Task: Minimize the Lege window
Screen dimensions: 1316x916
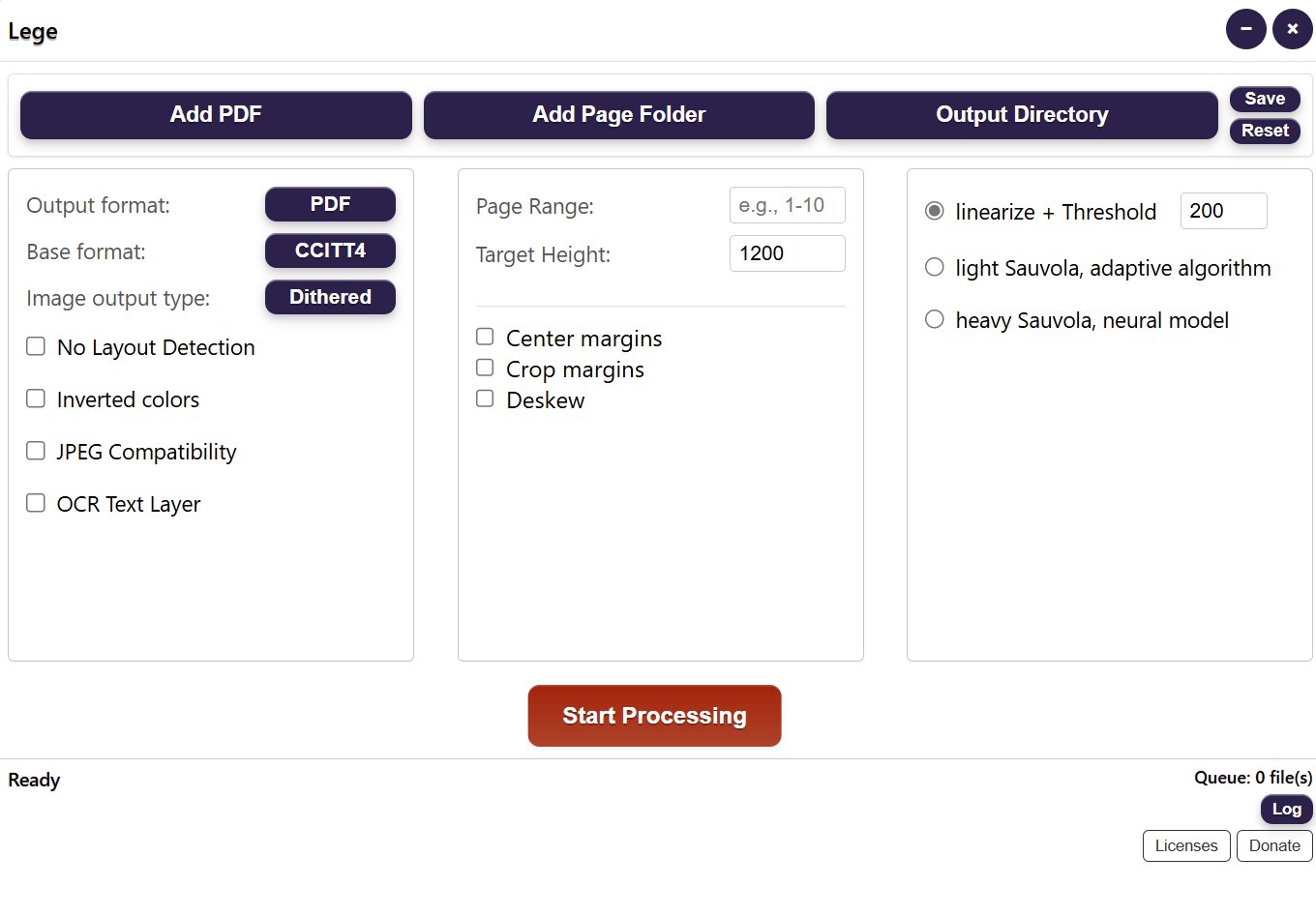Action: coord(1245,29)
